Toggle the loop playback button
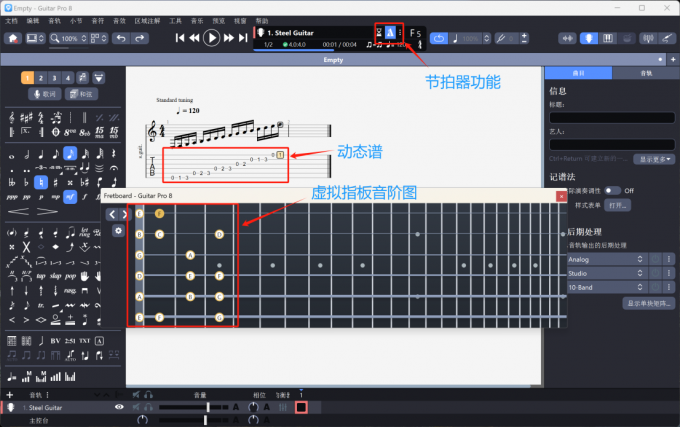 pyautogui.click(x=439, y=39)
